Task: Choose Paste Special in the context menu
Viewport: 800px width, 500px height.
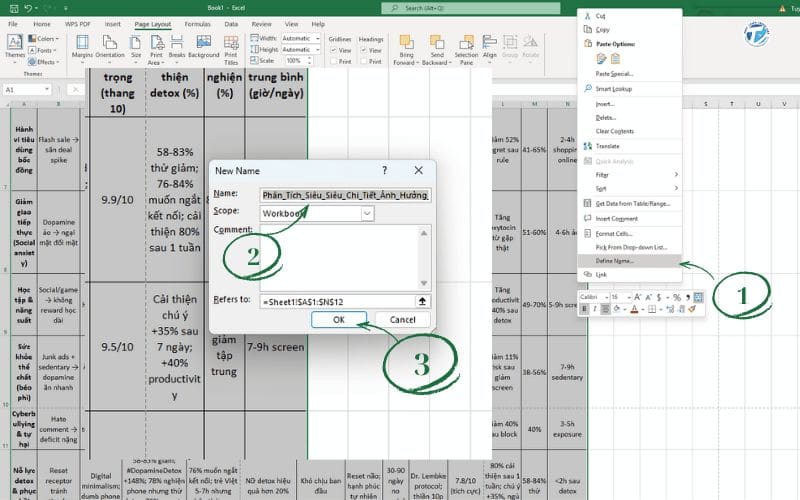Action: 629,74
